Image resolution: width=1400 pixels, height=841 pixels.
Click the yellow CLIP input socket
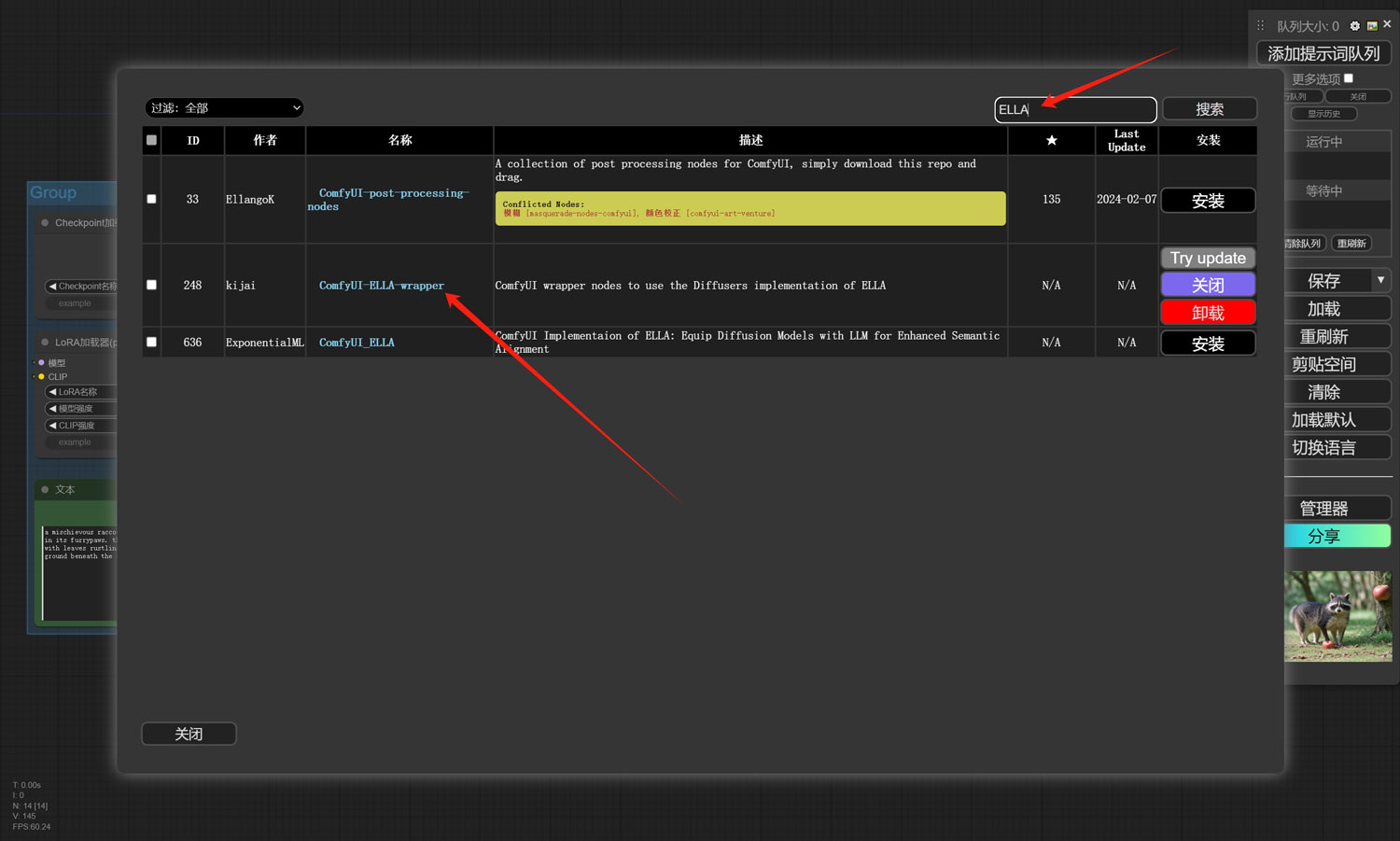(41, 377)
